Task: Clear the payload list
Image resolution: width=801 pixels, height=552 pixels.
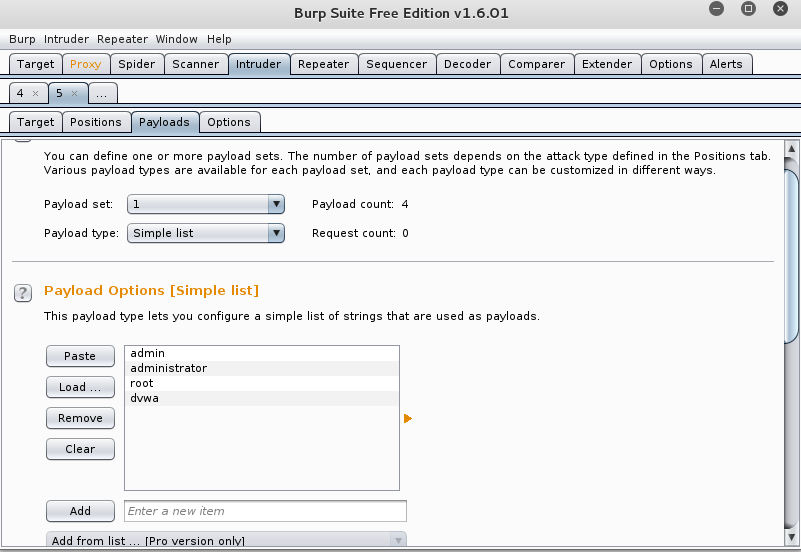Action: [x=80, y=449]
